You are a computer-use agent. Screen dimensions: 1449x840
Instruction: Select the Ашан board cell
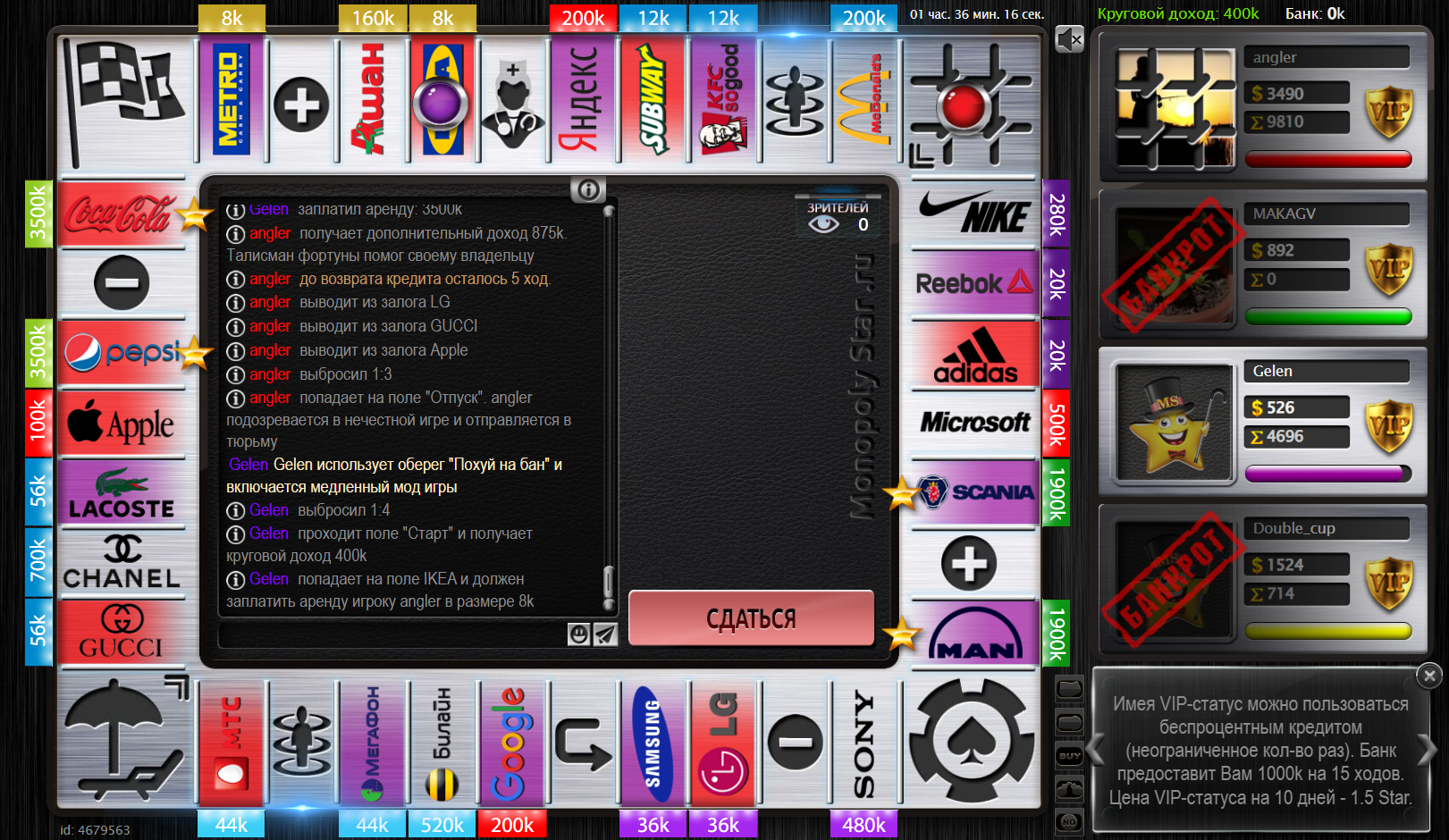pos(373,100)
